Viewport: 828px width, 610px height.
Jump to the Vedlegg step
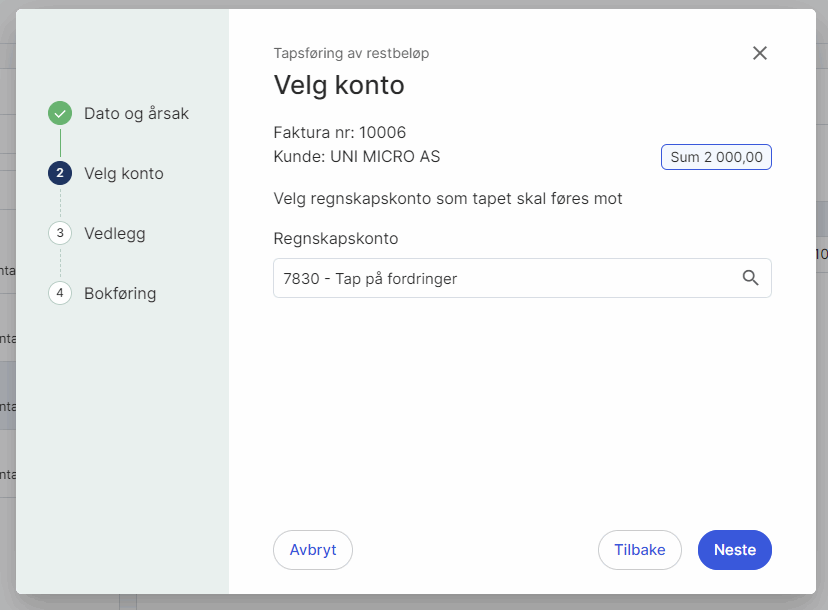point(117,233)
